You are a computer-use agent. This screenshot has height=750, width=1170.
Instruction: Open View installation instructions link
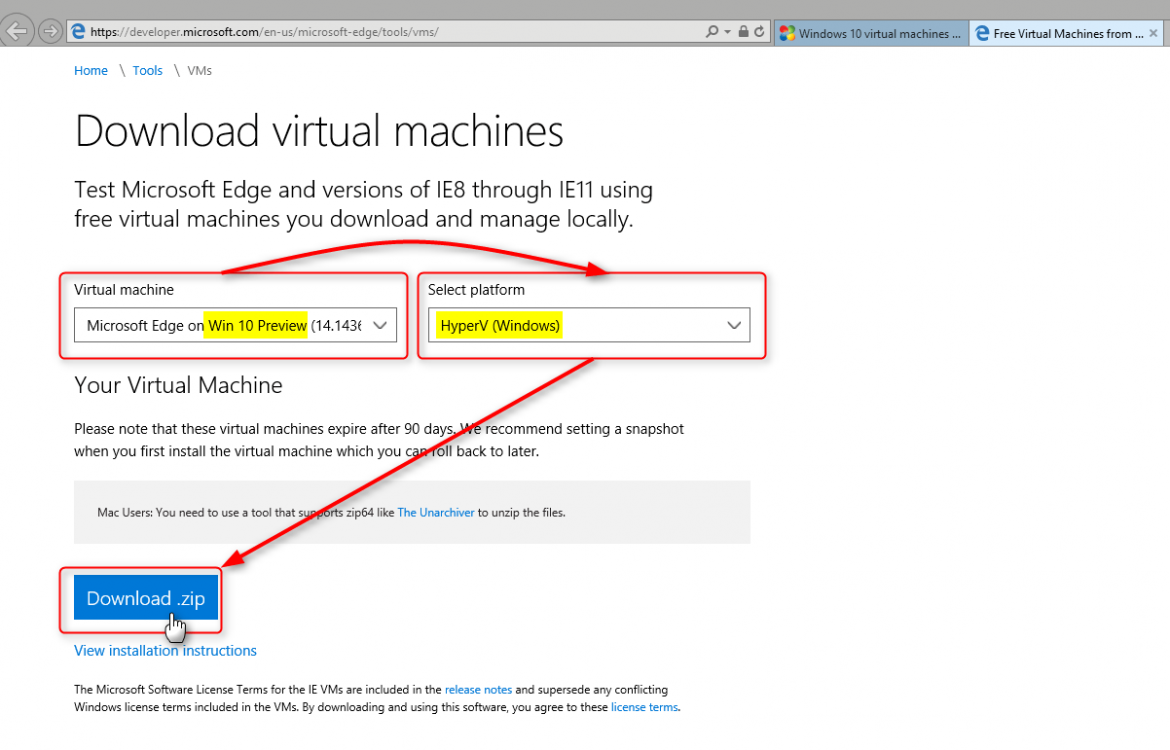165,651
